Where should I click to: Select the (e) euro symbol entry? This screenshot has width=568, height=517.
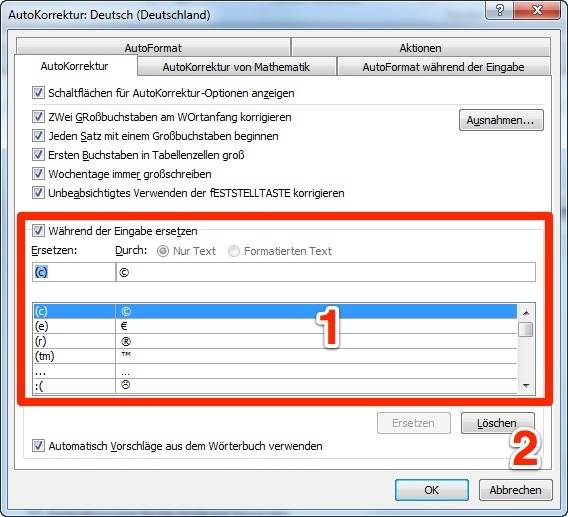[x=275, y=326]
